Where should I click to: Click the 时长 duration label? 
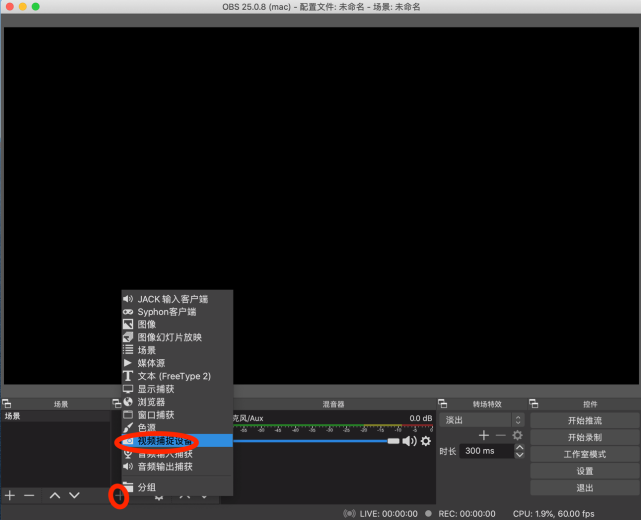coord(448,451)
